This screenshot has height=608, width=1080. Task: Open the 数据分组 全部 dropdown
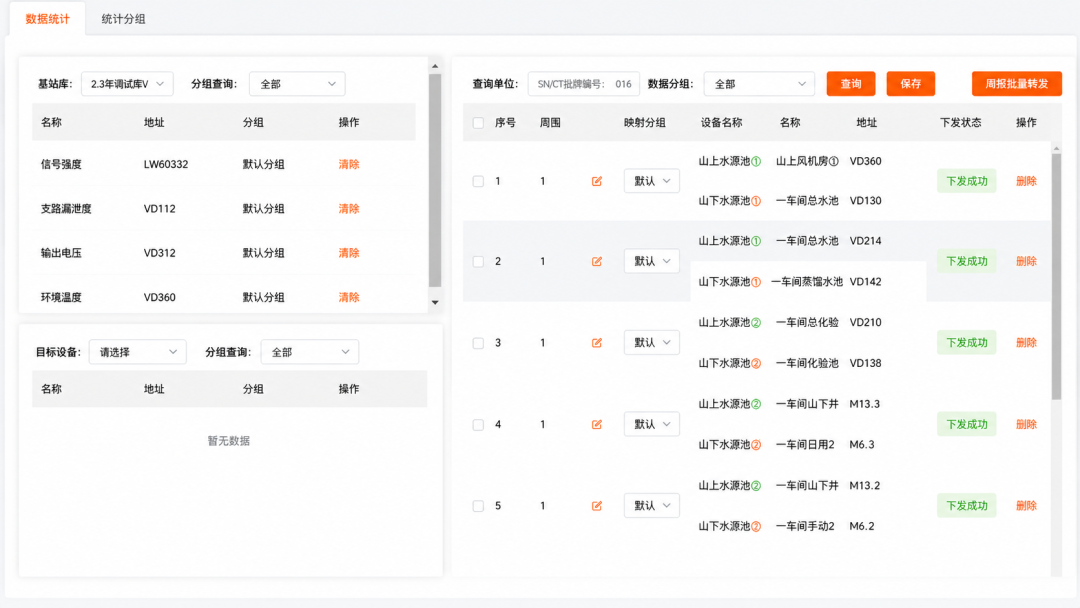tap(759, 84)
